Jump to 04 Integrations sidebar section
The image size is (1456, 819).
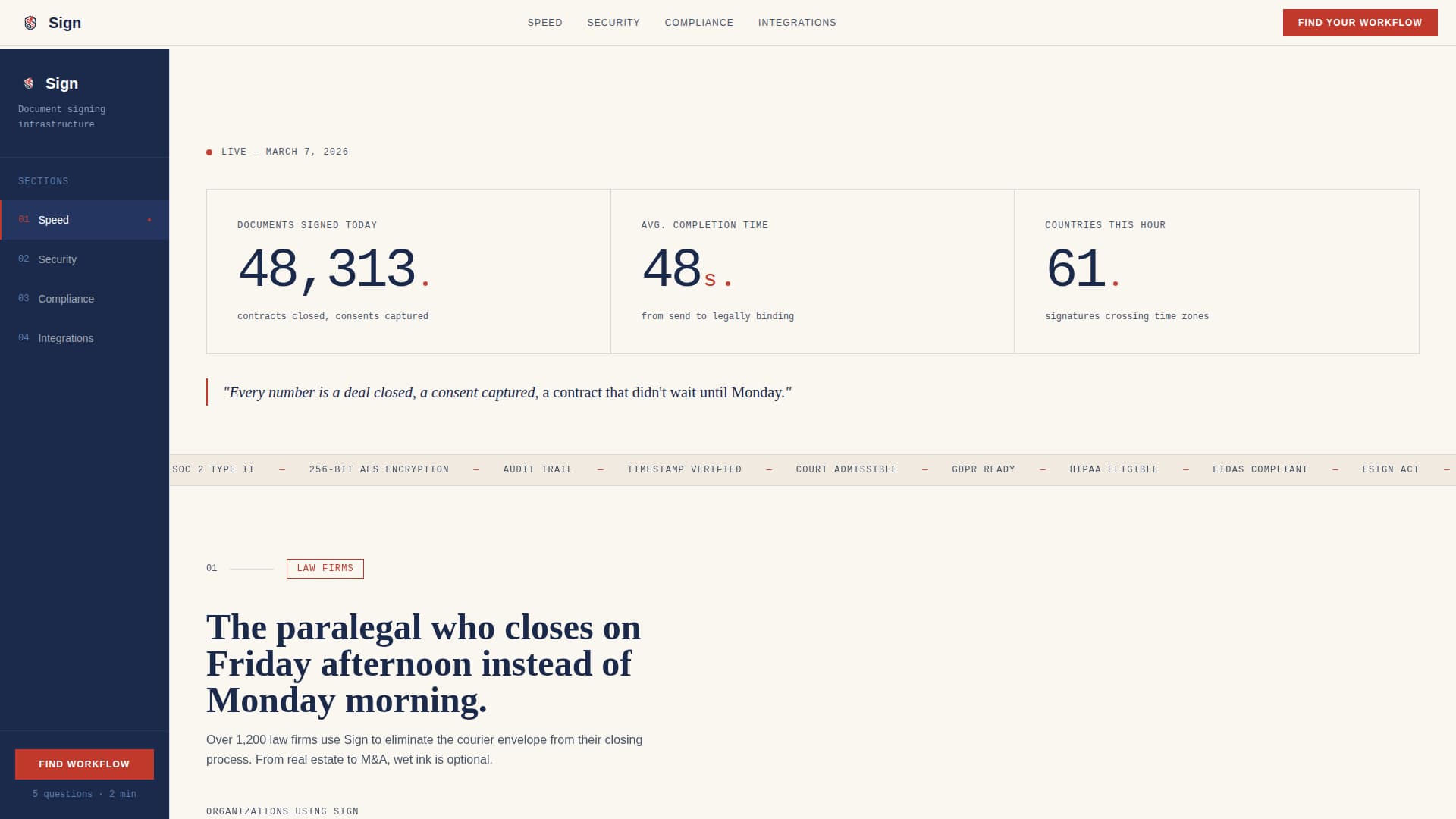66,338
